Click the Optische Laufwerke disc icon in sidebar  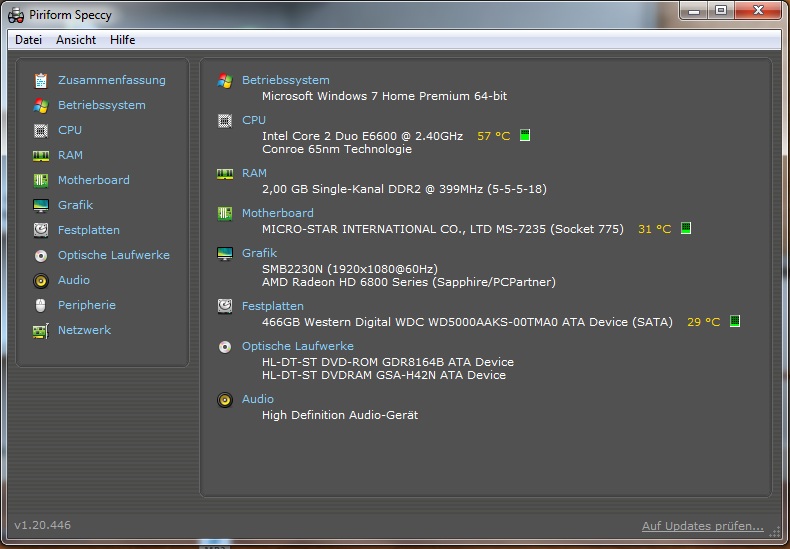tap(41, 255)
